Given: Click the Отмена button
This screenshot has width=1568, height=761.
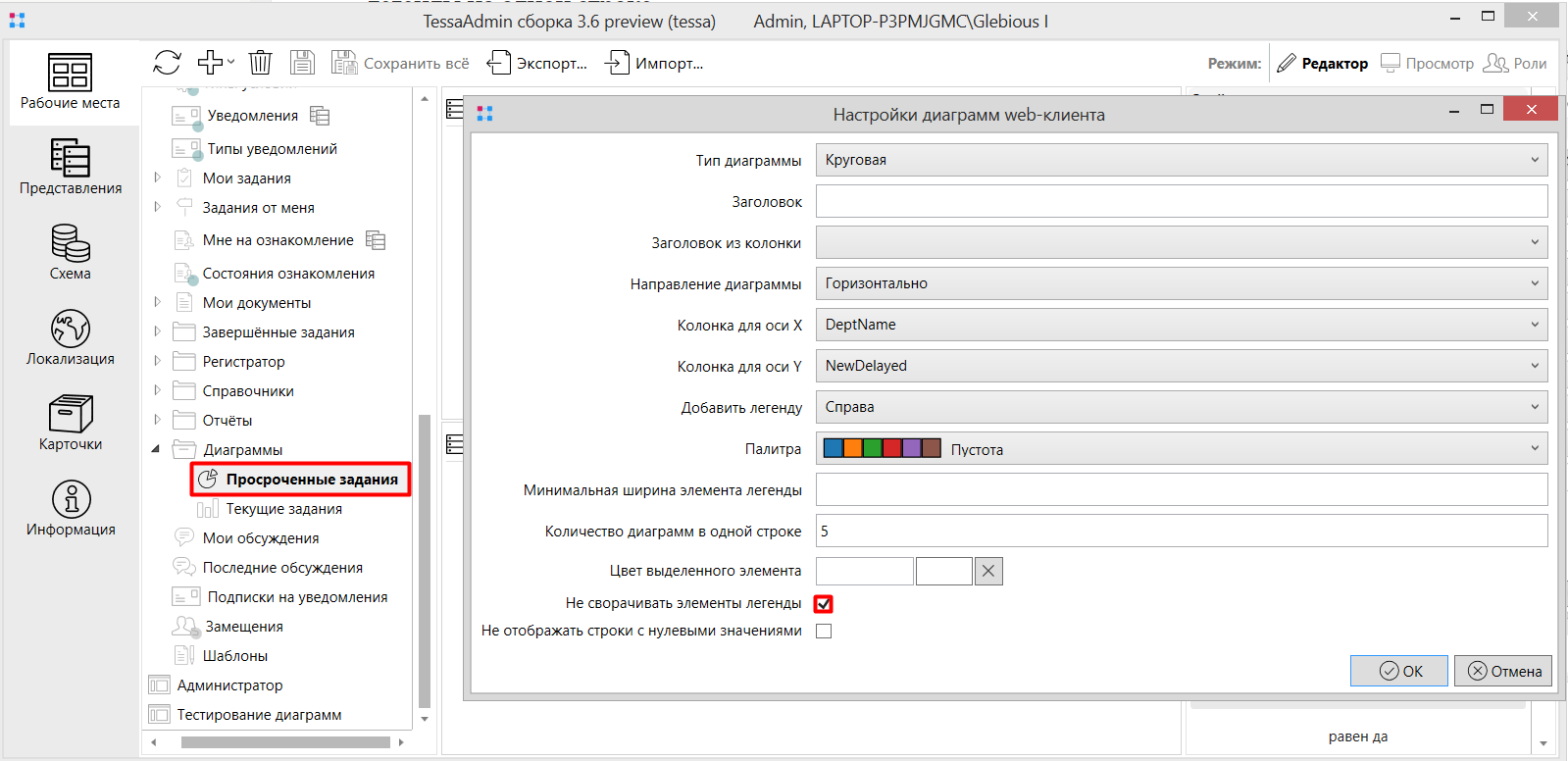Looking at the screenshot, I should (1503, 671).
